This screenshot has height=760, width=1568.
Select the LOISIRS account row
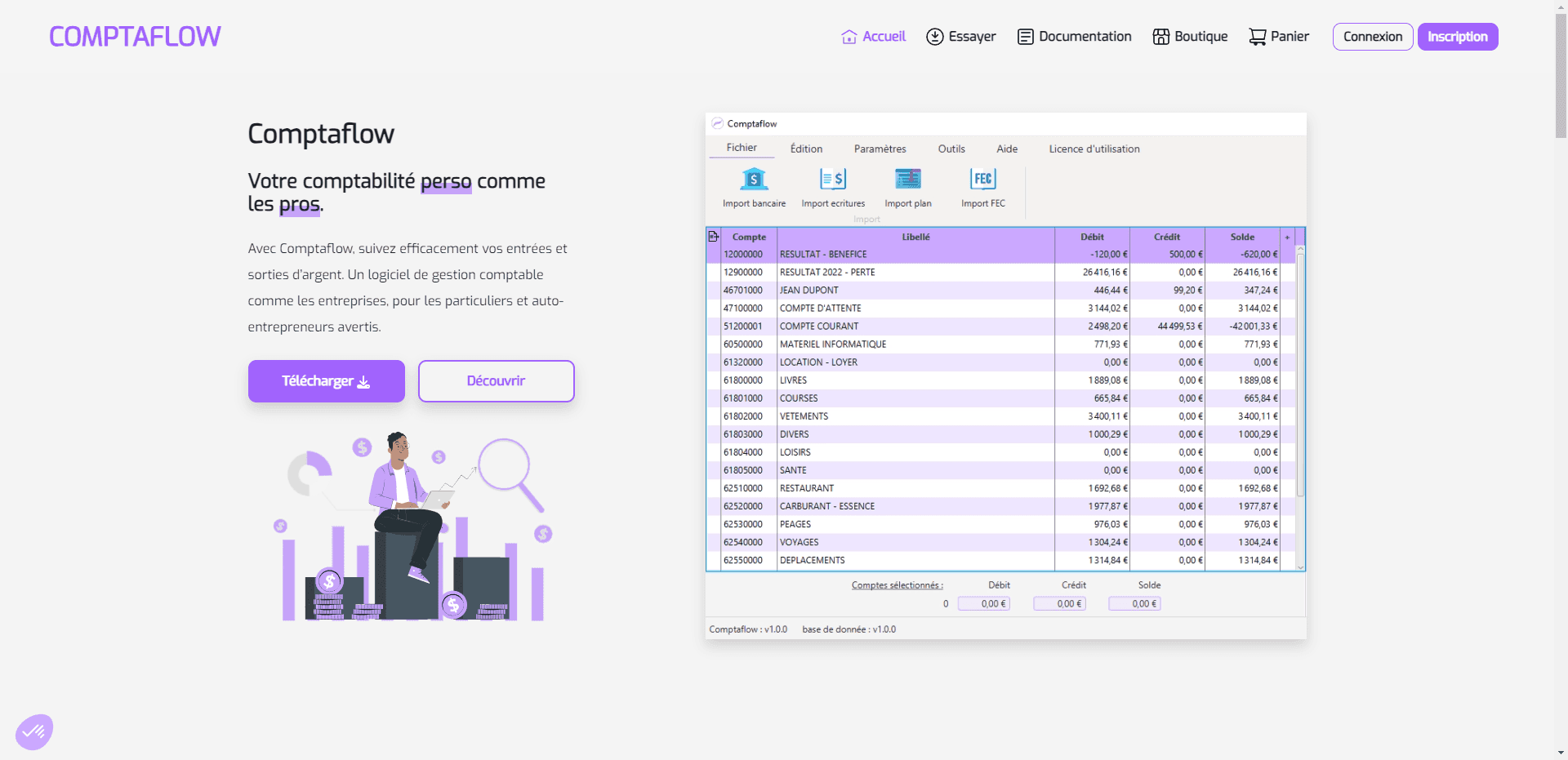[x=1000, y=452]
